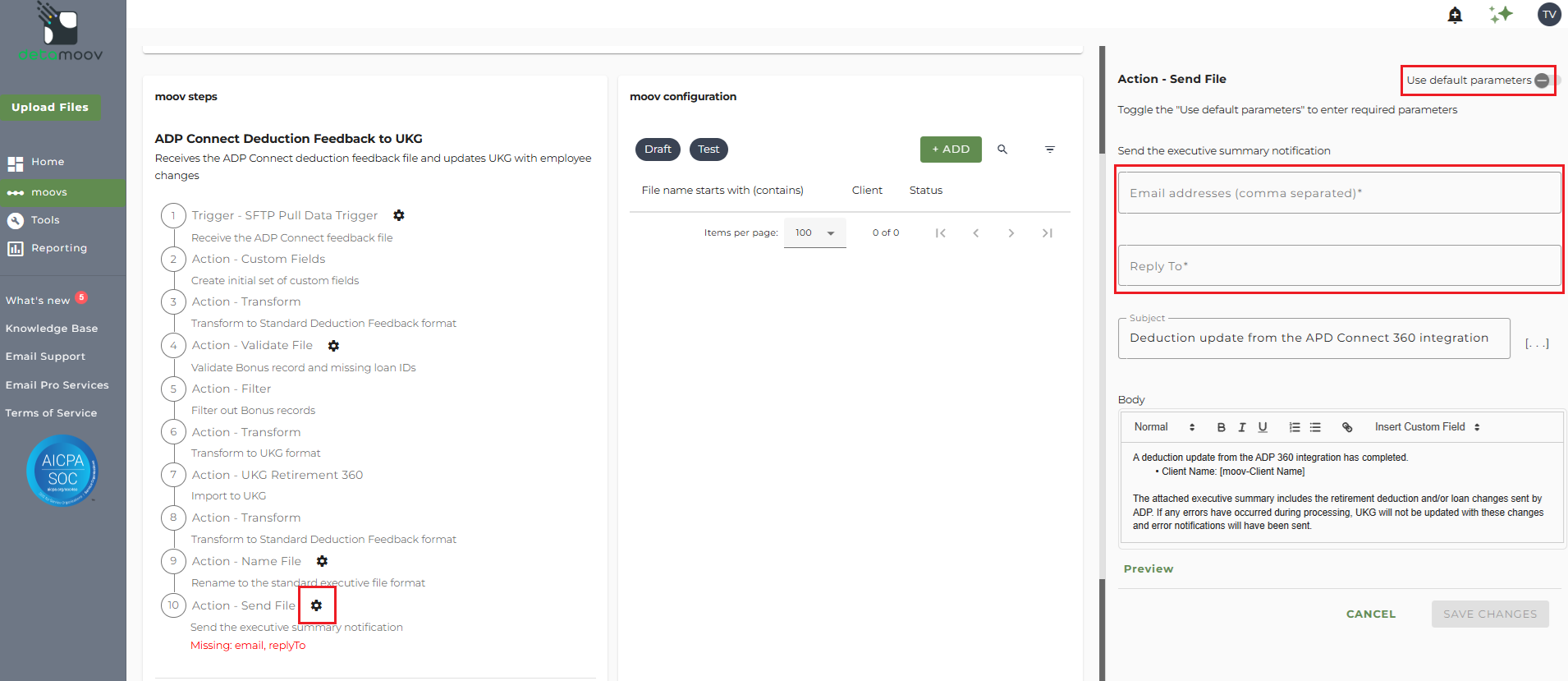Open Knowledge Base link

click(x=52, y=329)
